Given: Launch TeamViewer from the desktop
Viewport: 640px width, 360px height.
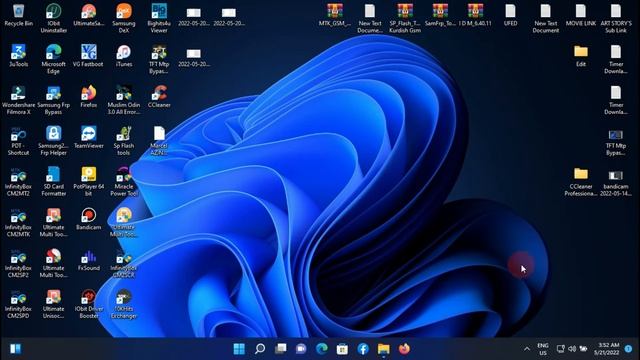Looking at the screenshot, I should click(89, 138).
